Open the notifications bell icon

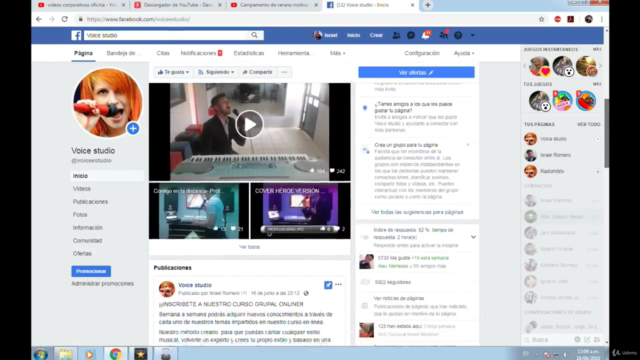[x=426, y=36]
